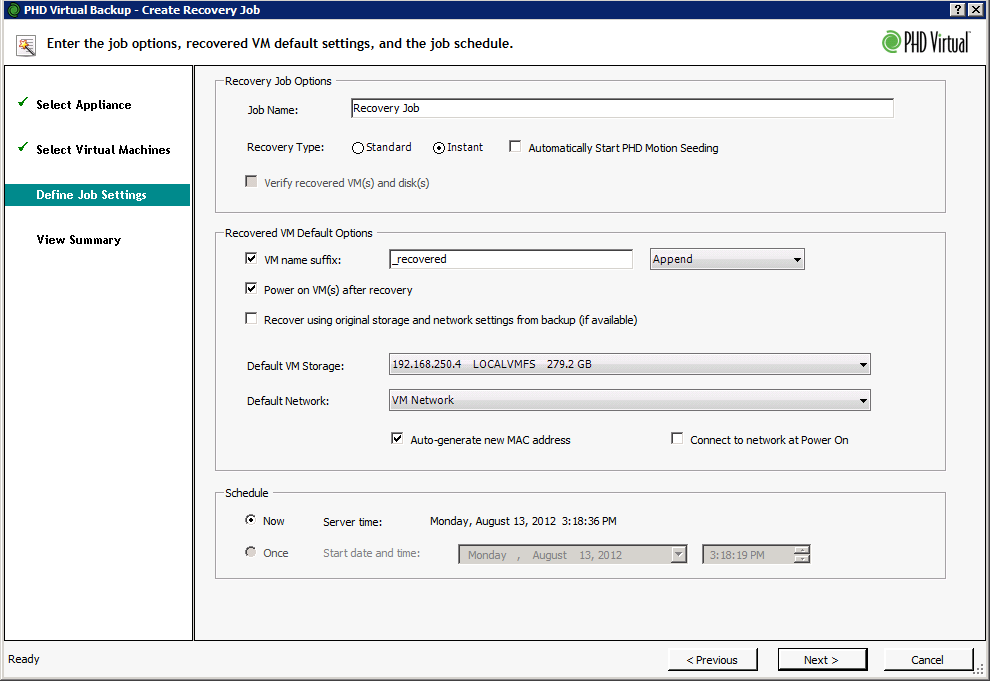The image size is (992, 681).
Task: Open the Default VM Storage dropdown
Action: point(629,364)
